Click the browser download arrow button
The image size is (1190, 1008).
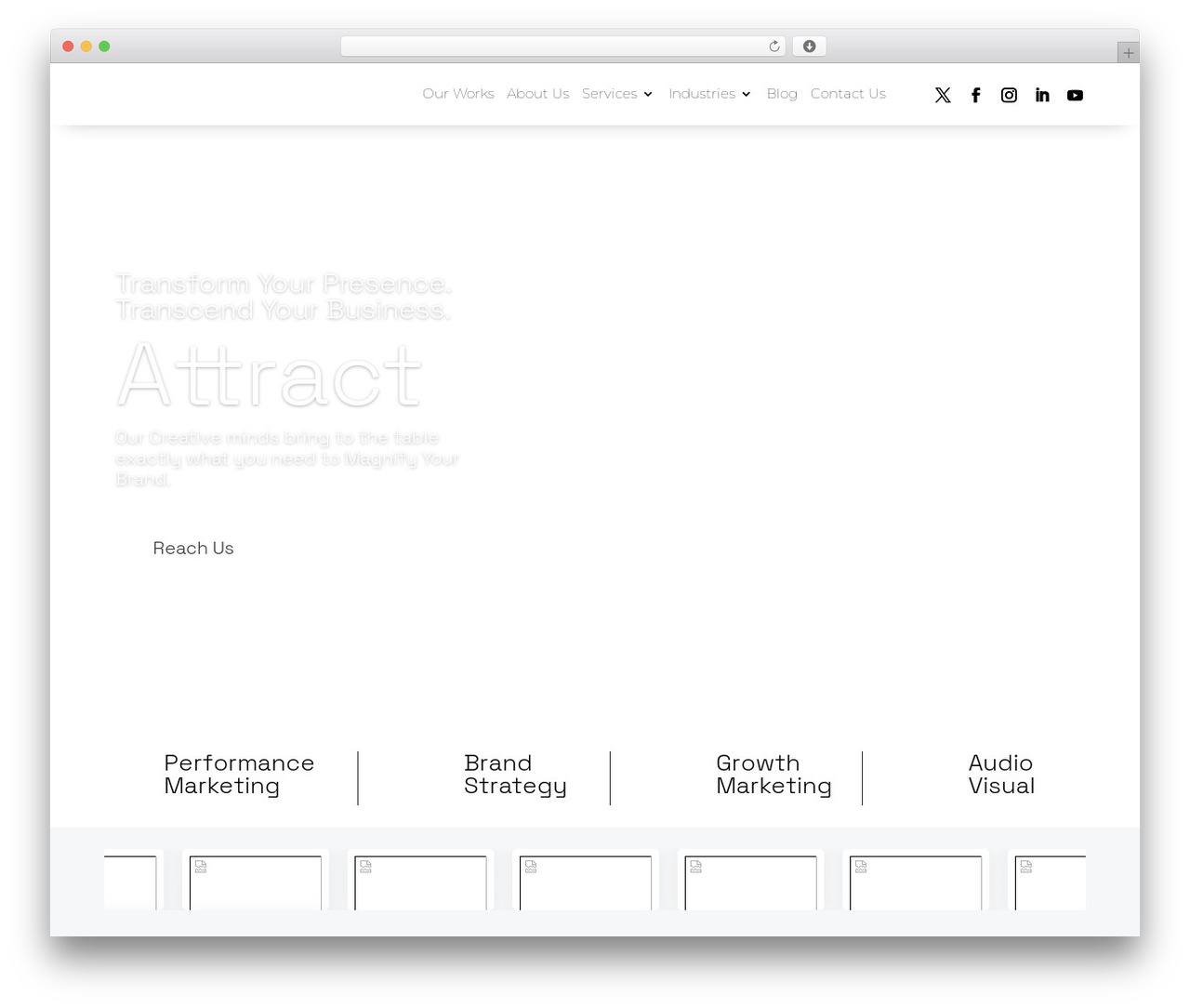tap(810, 46)
